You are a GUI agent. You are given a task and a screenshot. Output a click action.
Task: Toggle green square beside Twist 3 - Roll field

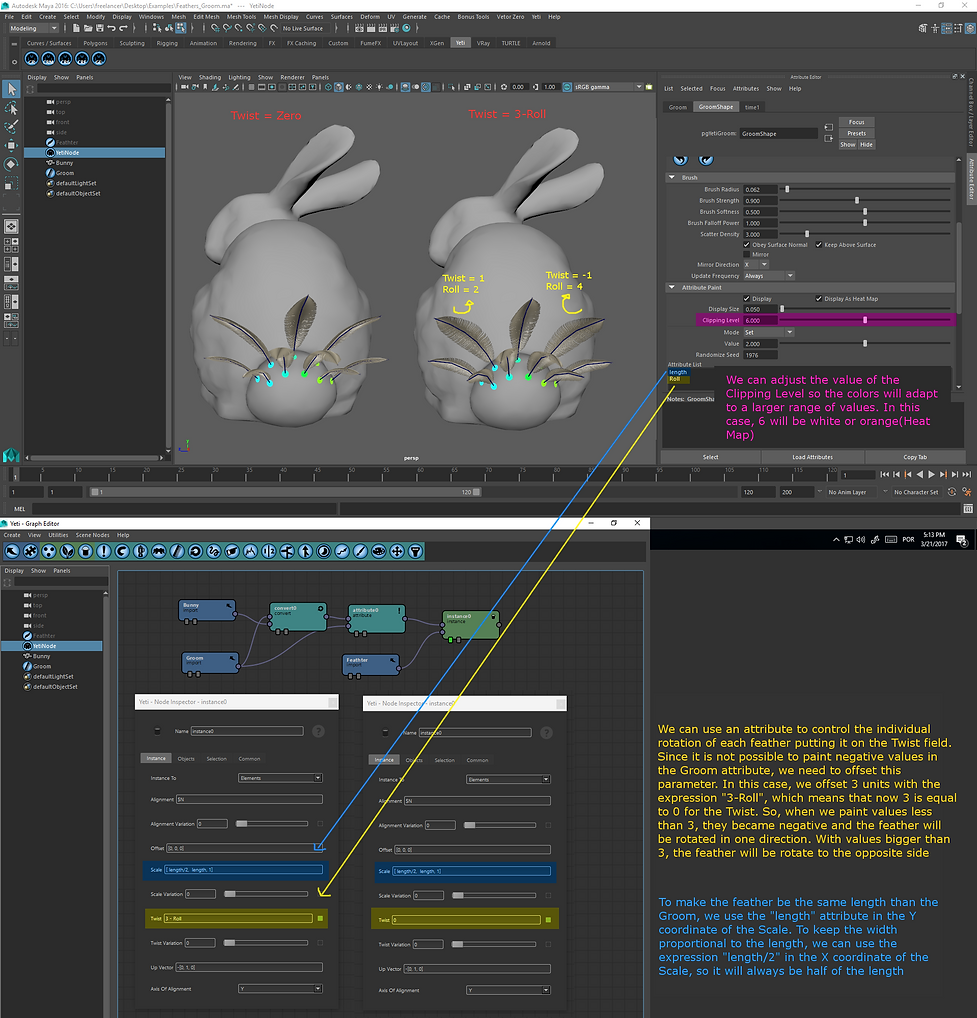(320, 918)
